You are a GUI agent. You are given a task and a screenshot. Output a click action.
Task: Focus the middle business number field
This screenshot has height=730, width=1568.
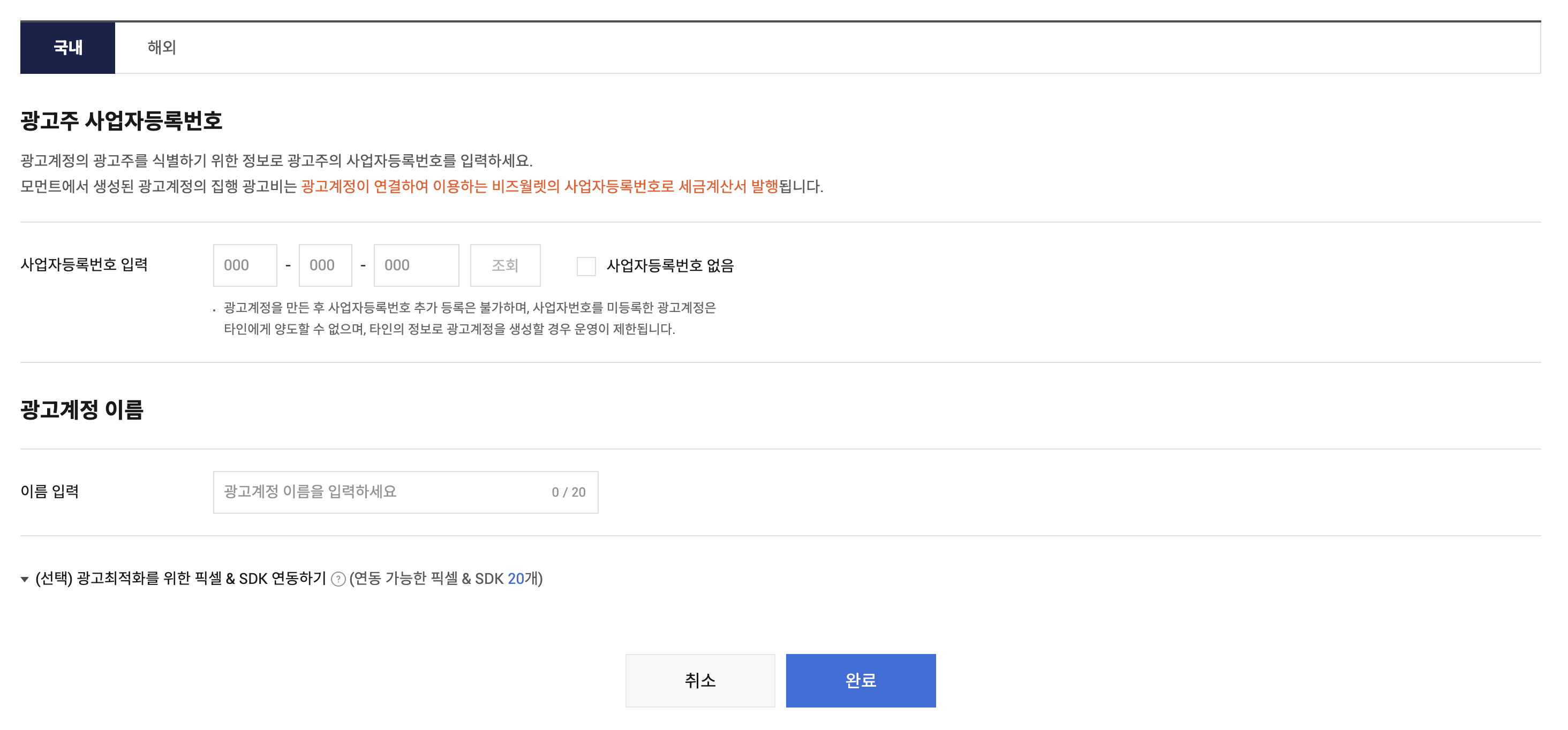[325, 265]
